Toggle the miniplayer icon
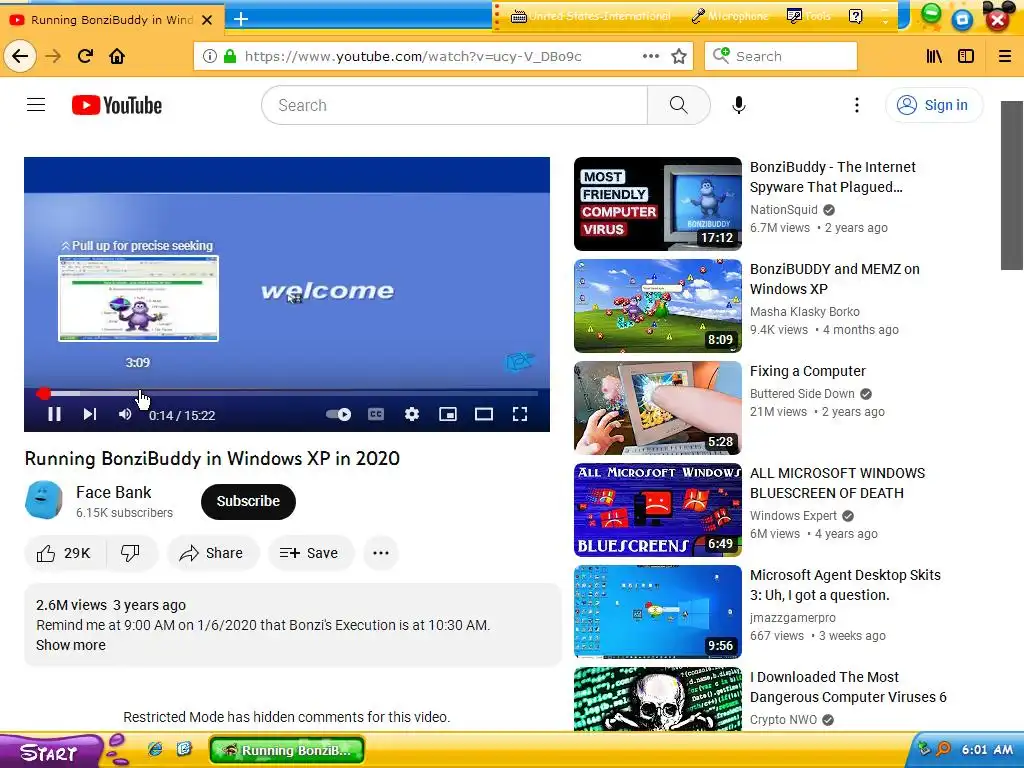The image size is (1024, 768). coord(448,414)
